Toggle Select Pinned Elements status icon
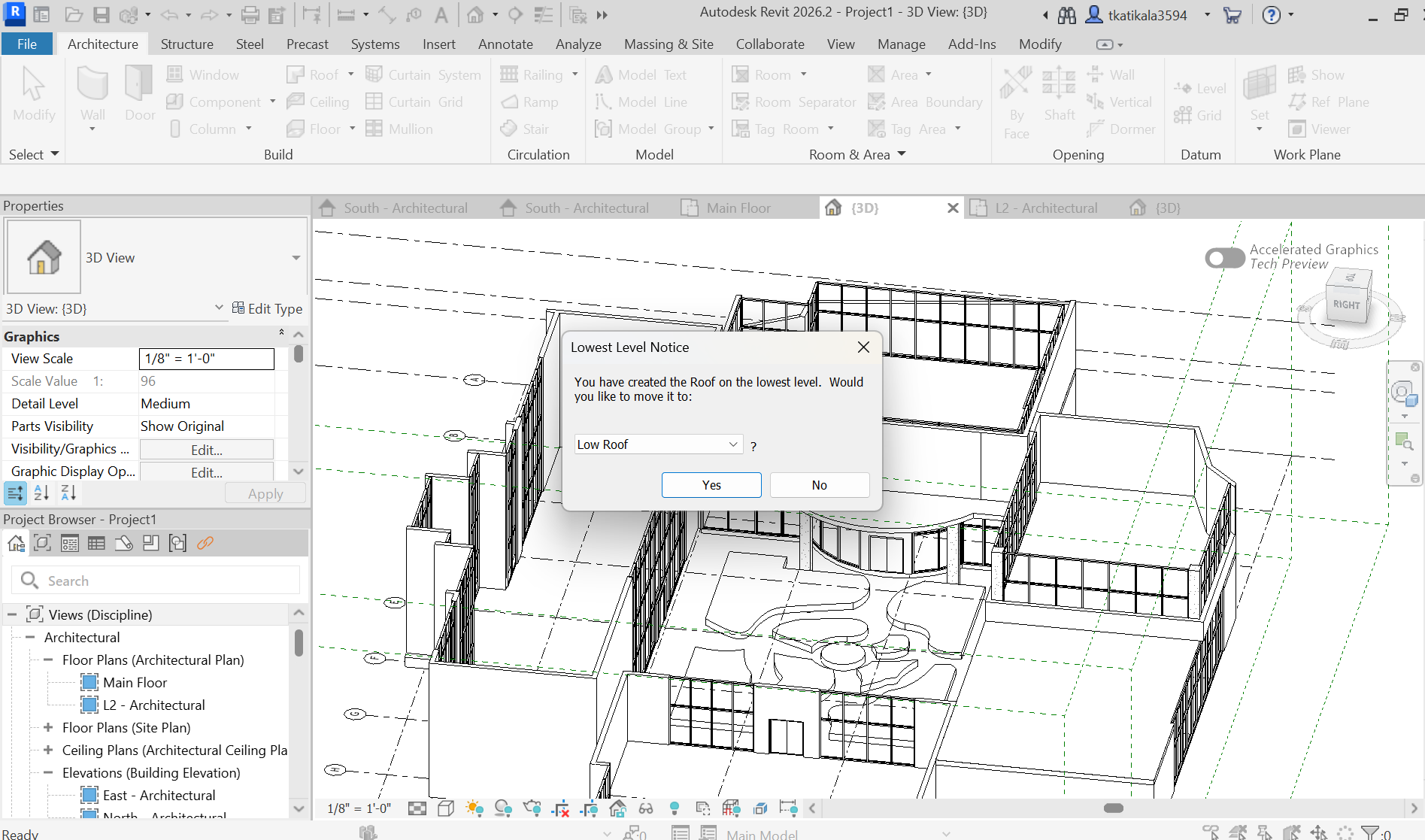The width and height of the screenshot is (1425, 840). coord(1265,832)
